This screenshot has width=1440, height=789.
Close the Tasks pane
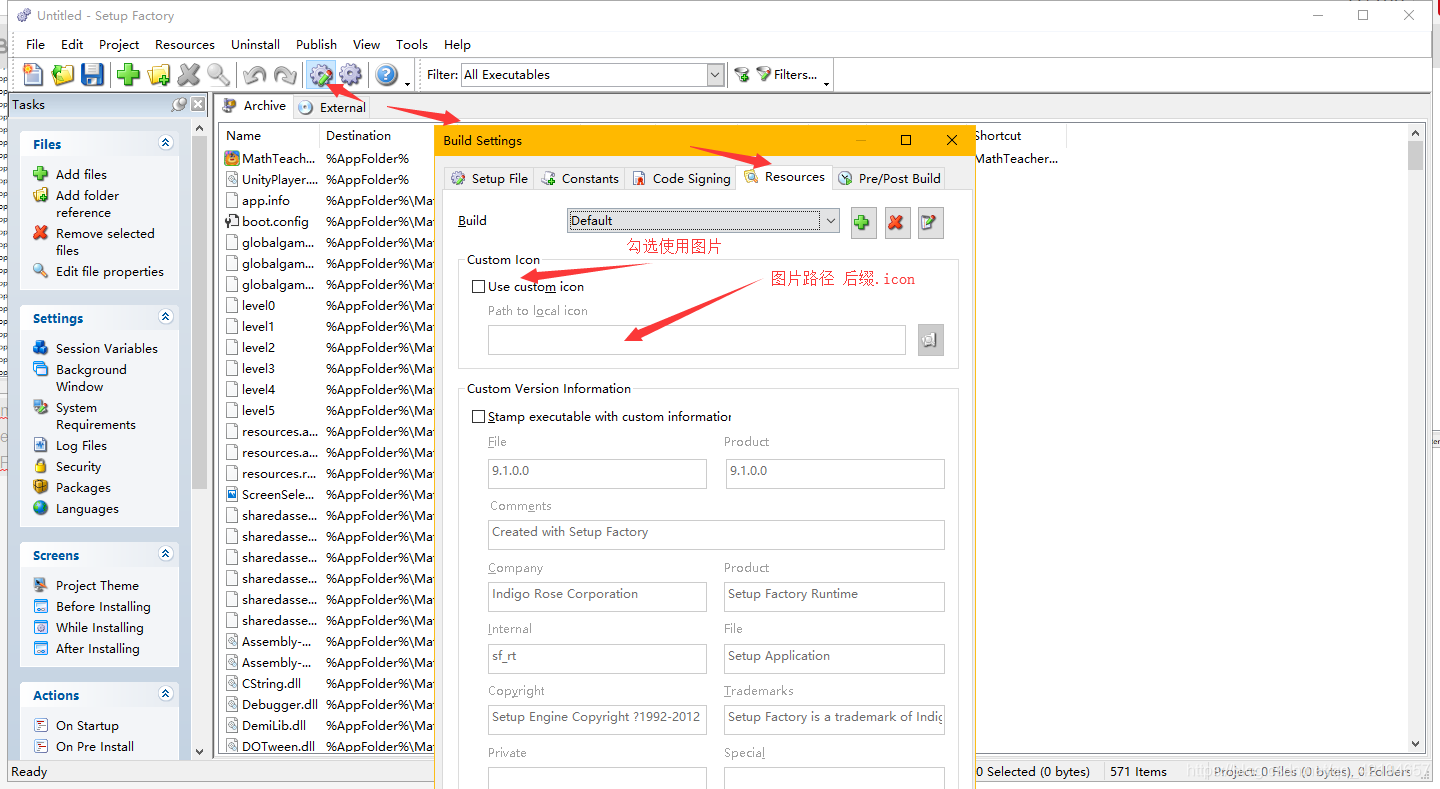click(198, 104)
